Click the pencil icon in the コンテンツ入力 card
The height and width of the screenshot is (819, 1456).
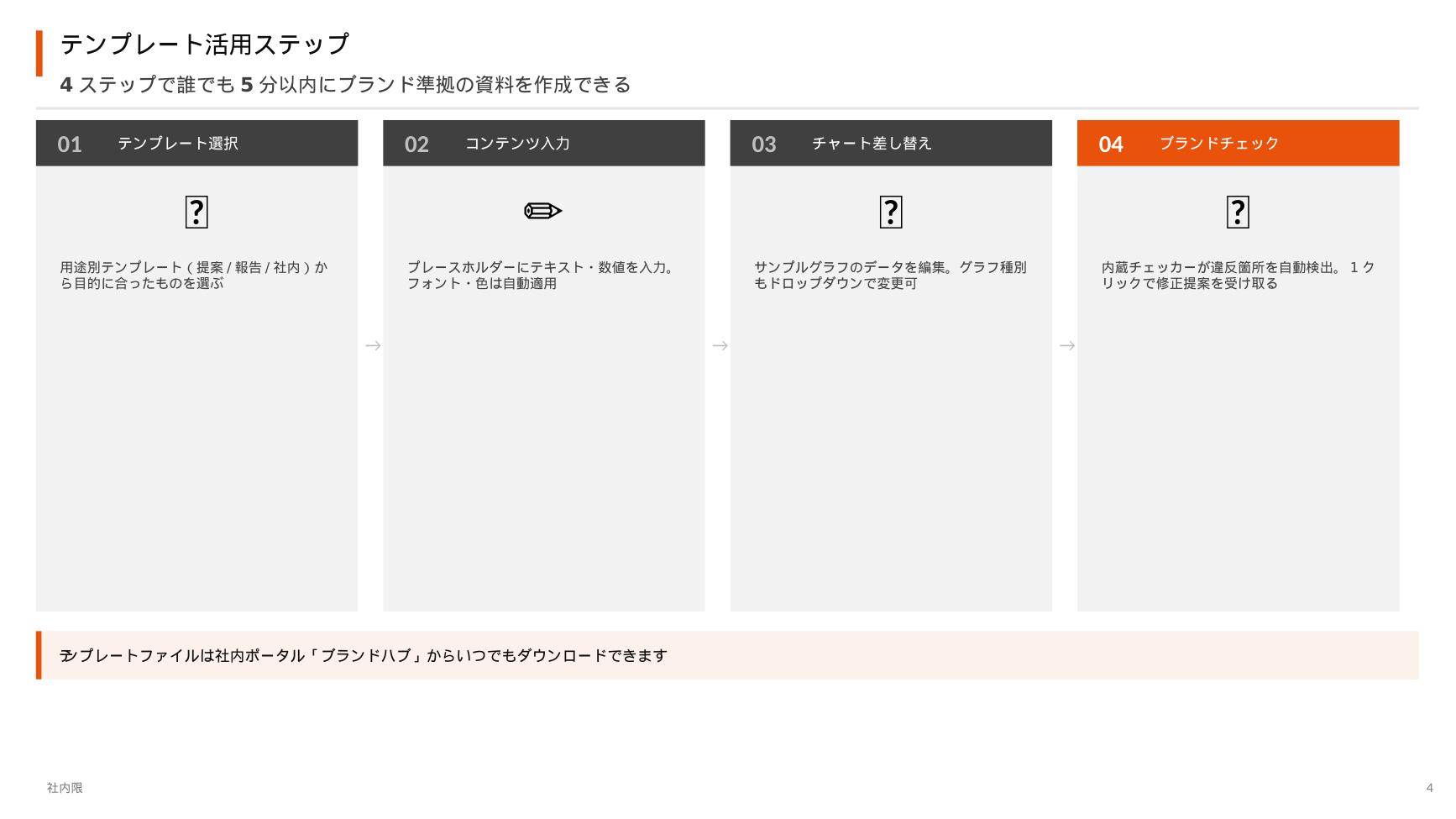(x=542, y=211)
